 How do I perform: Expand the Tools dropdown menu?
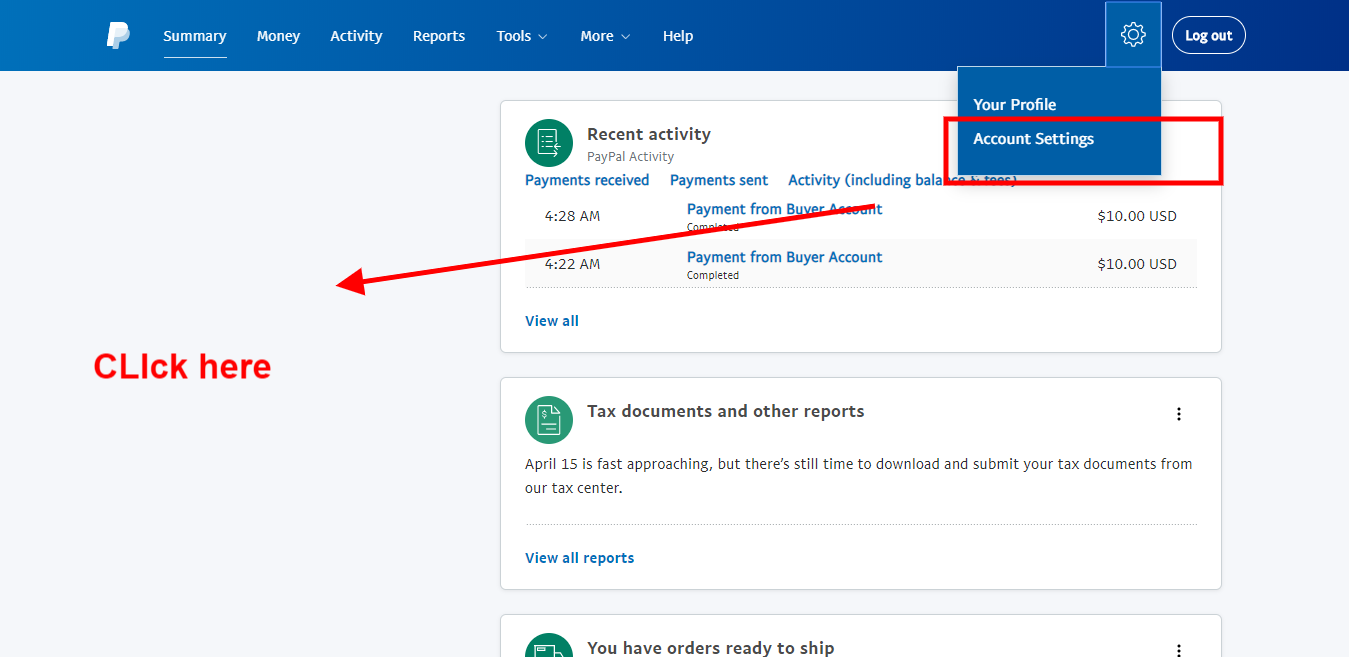(x=522, y=36)
